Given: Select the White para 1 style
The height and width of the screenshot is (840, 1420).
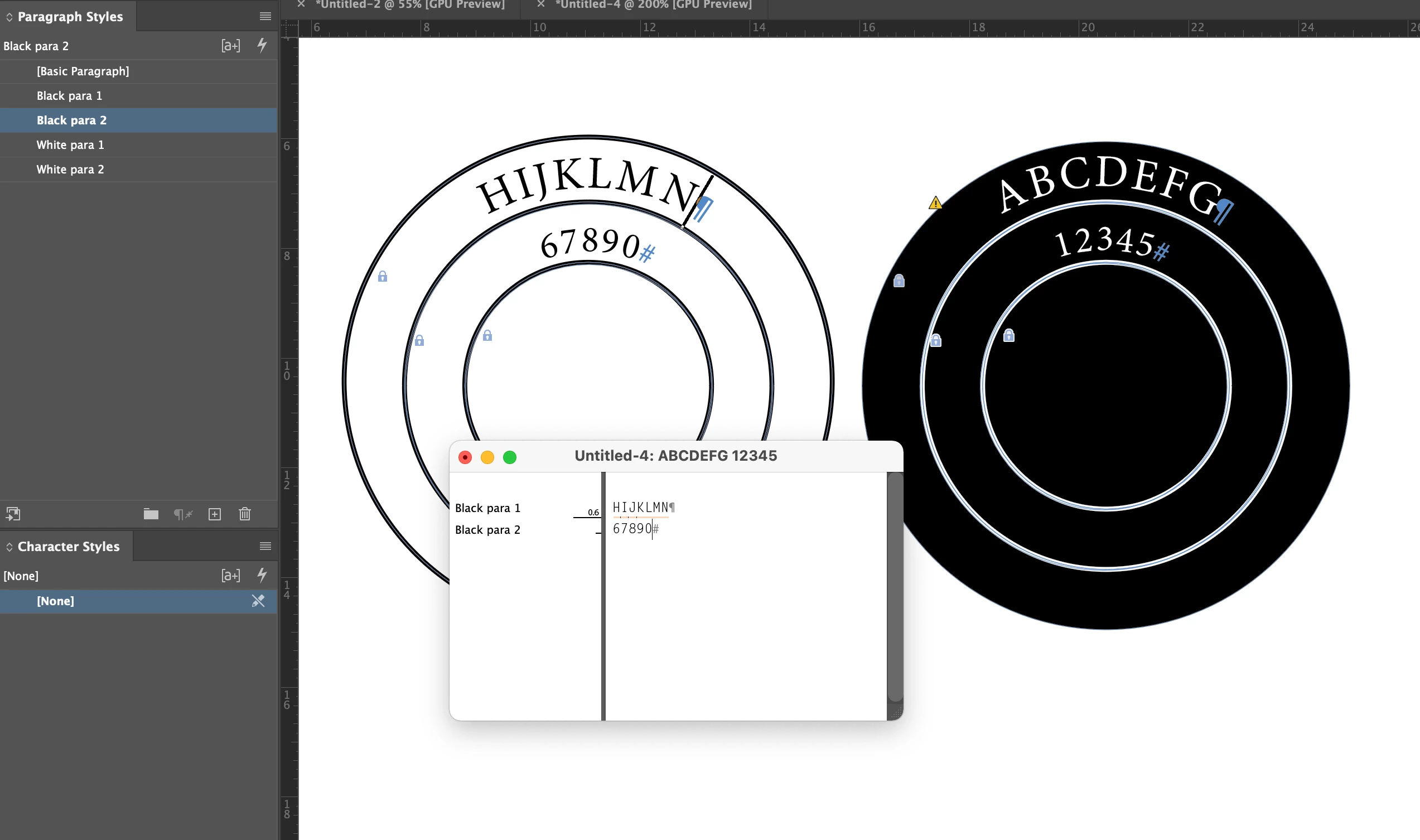Looking at the screenshot, I should (70, 145).
